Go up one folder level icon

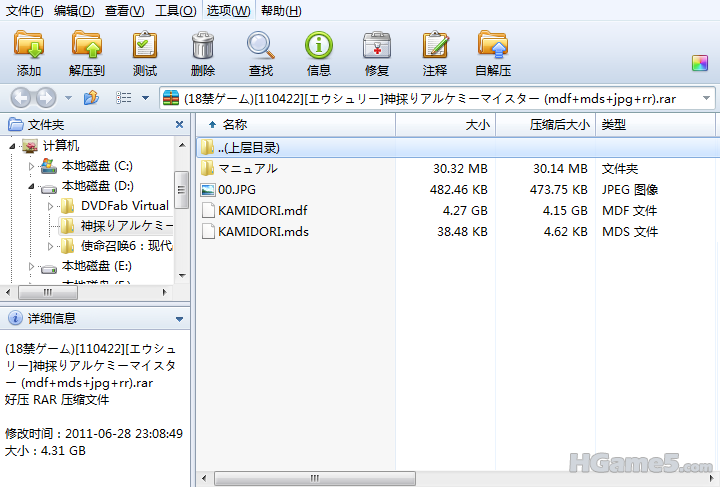coord(91,98)
